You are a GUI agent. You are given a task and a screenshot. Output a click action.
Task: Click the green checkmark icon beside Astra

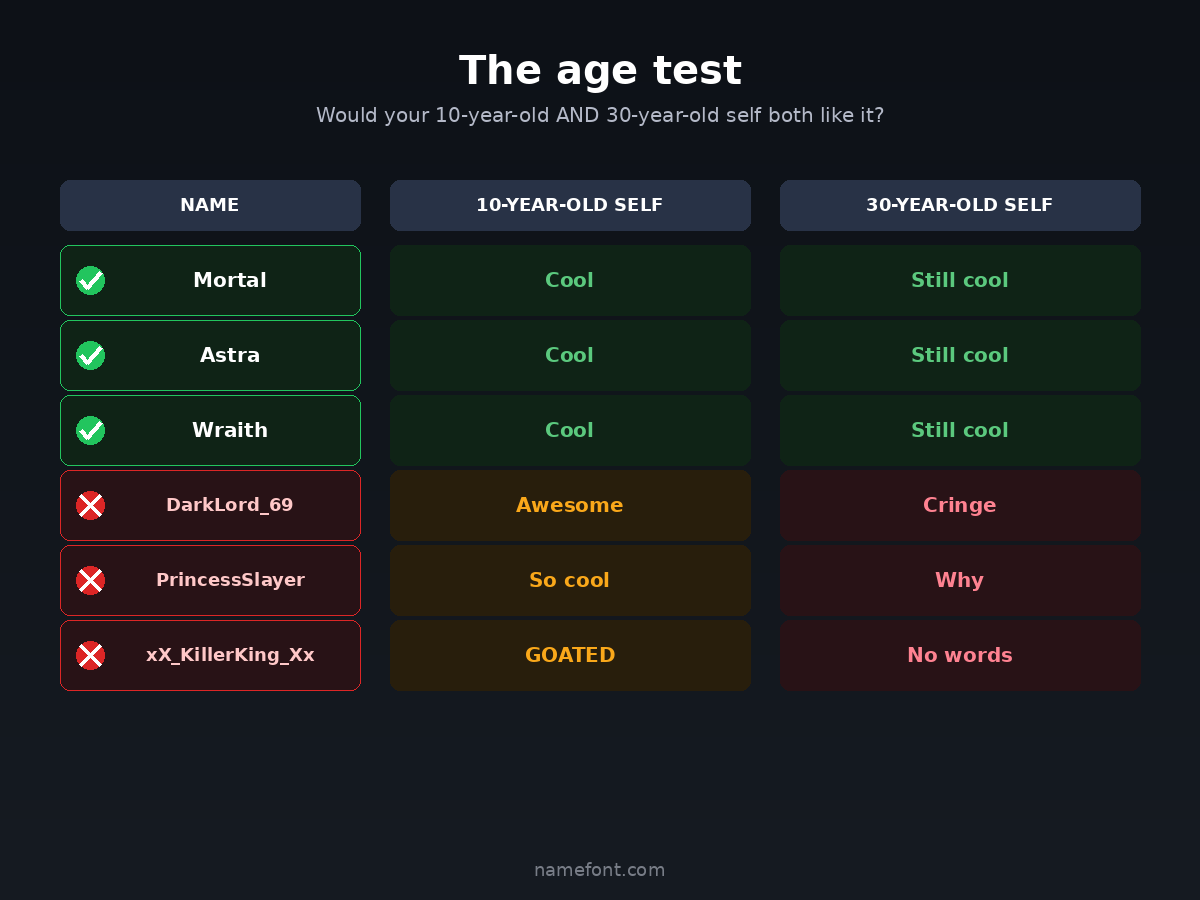(90, 356)
